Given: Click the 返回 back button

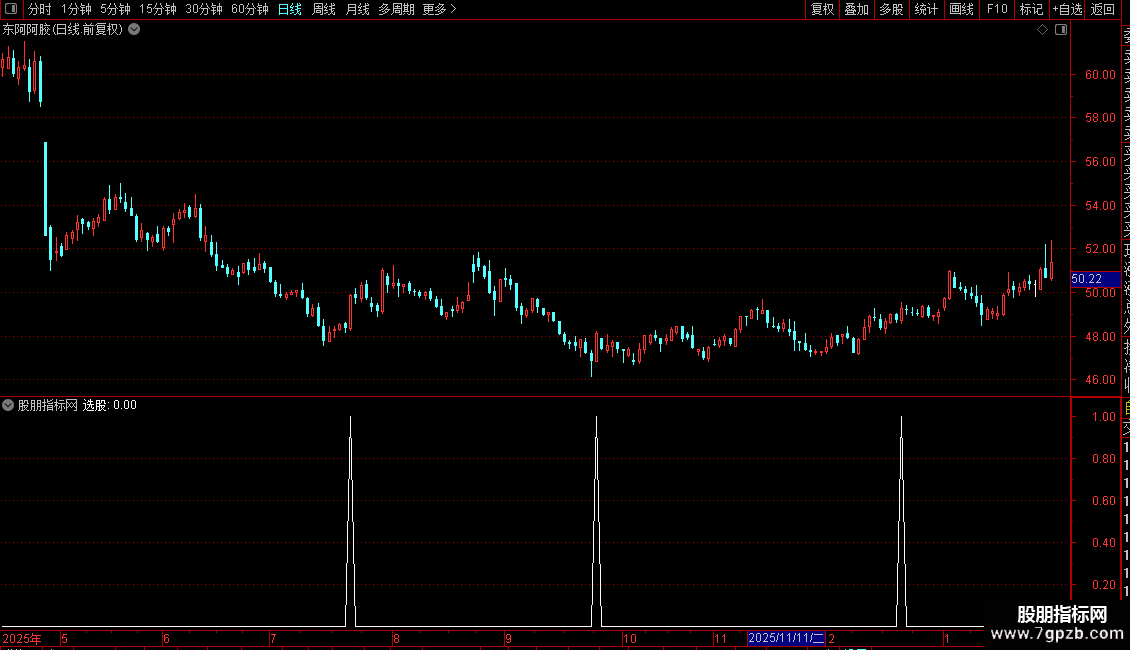Looking at the screenshot, I should [1103, 9].
